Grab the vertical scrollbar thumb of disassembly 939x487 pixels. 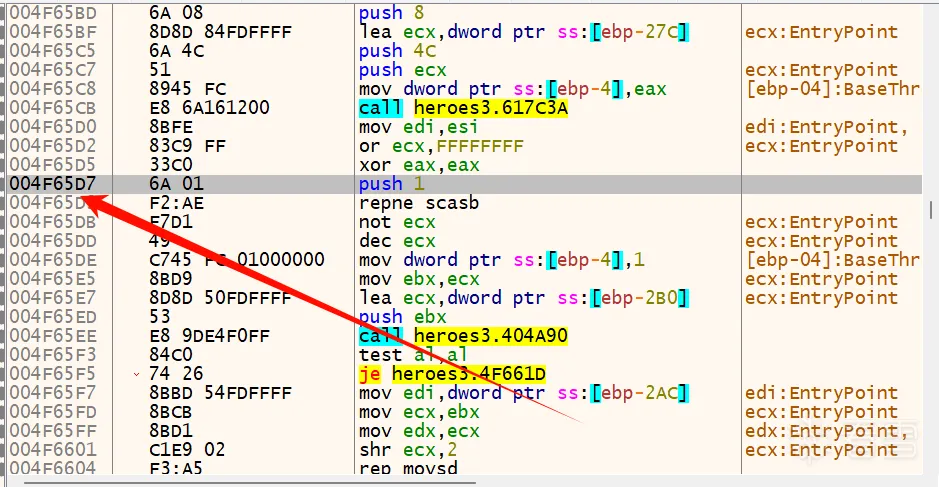click(930, 210)
